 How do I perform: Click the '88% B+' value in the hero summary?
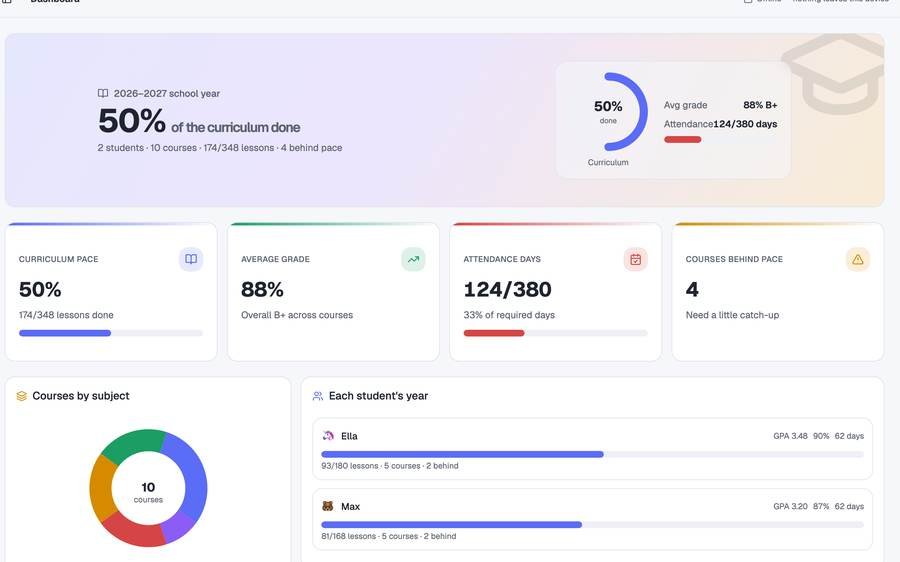tap(760, 105)
